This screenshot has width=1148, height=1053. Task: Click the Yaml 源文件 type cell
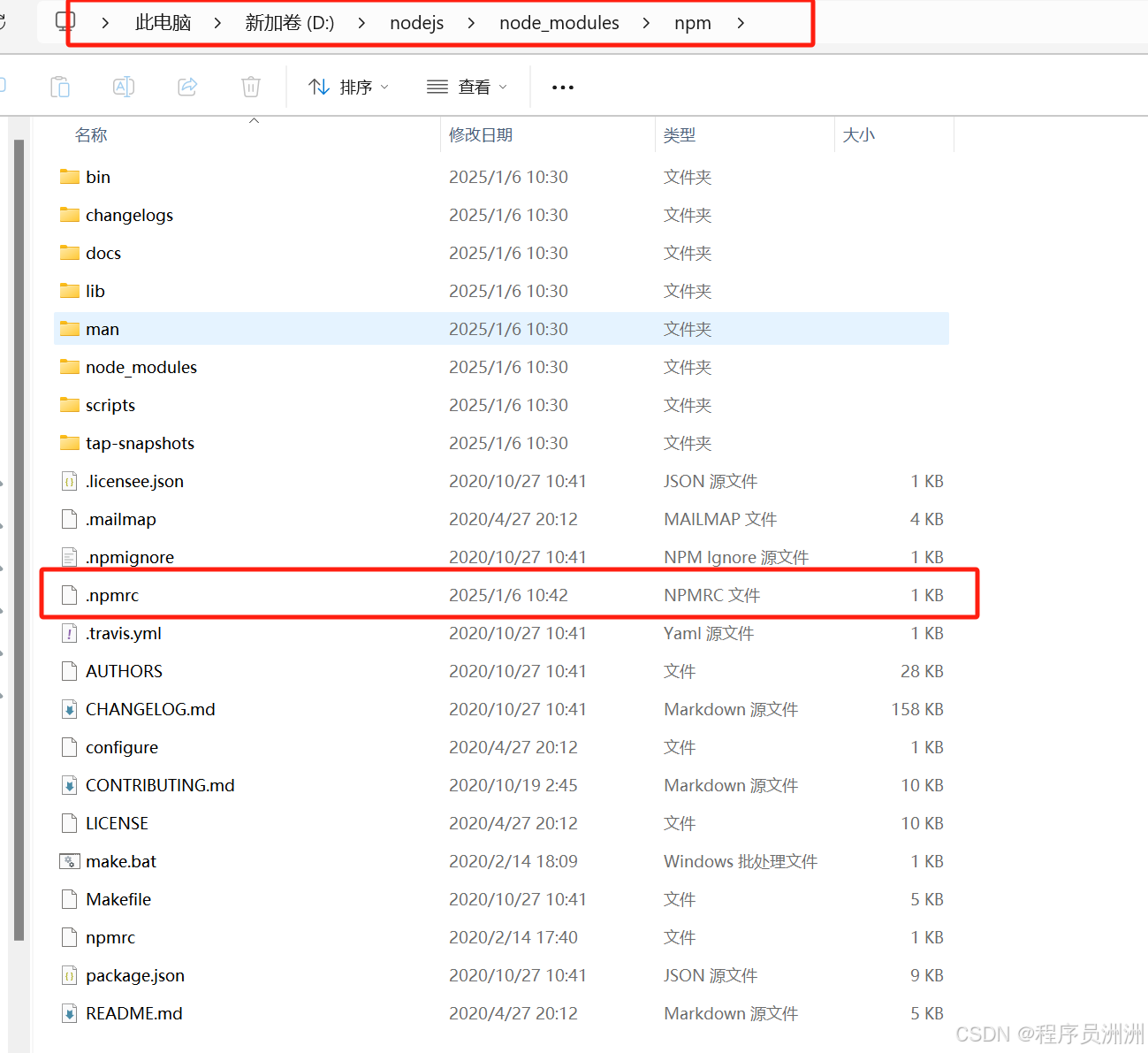709,633
